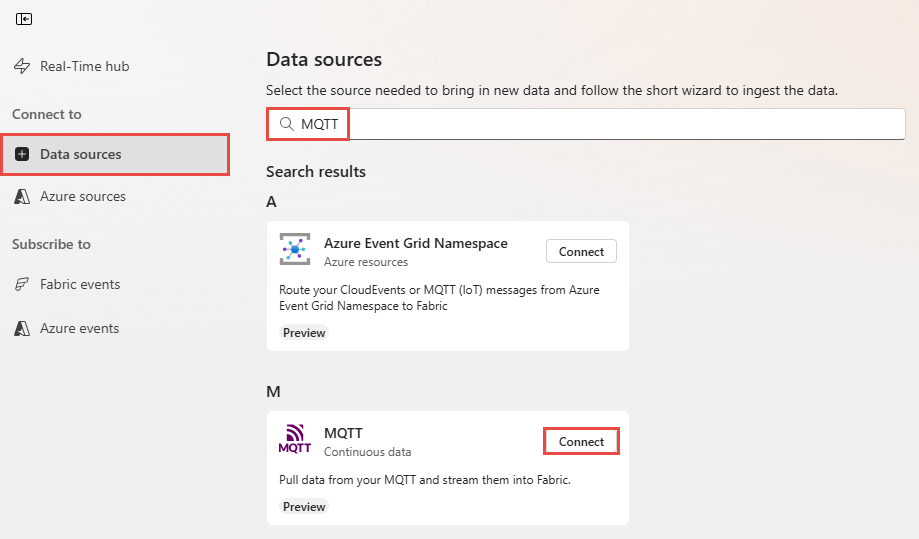
Task: Click the Data sources plus icon
Action: pos(22,154)
